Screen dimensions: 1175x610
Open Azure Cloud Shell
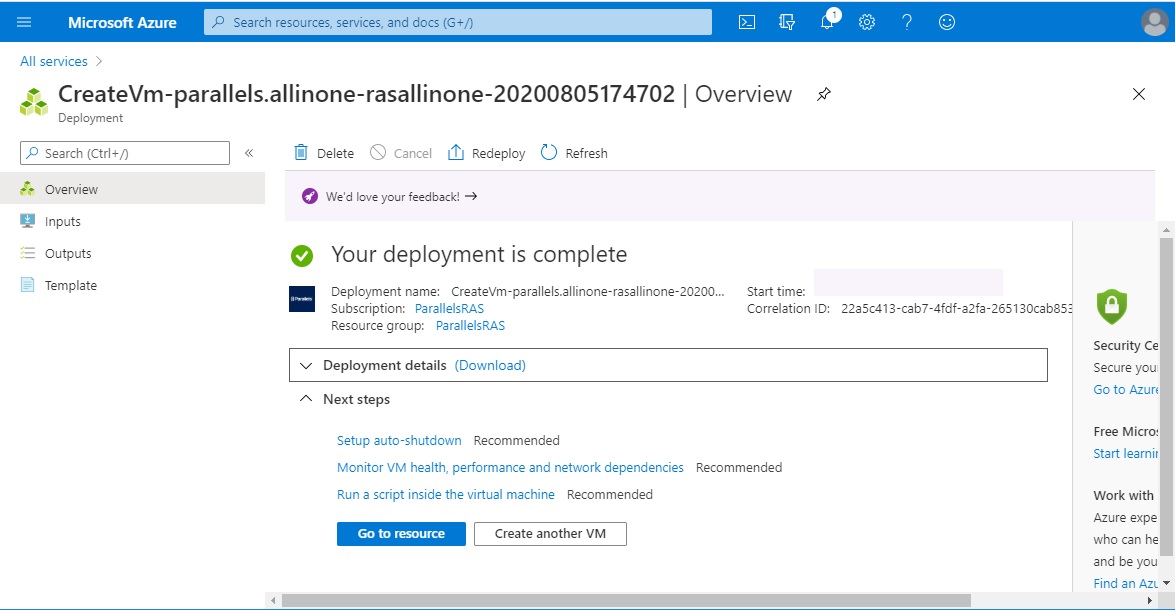pos(746,21)
